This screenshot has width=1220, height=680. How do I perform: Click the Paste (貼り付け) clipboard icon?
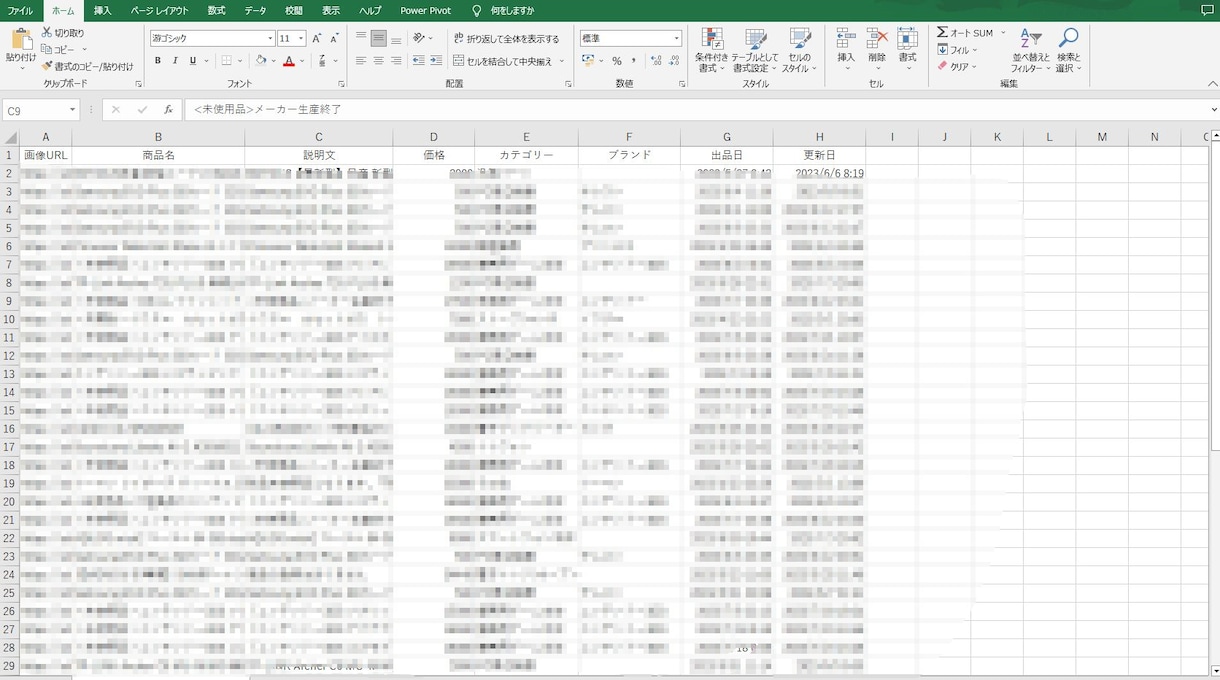point(20,40)
